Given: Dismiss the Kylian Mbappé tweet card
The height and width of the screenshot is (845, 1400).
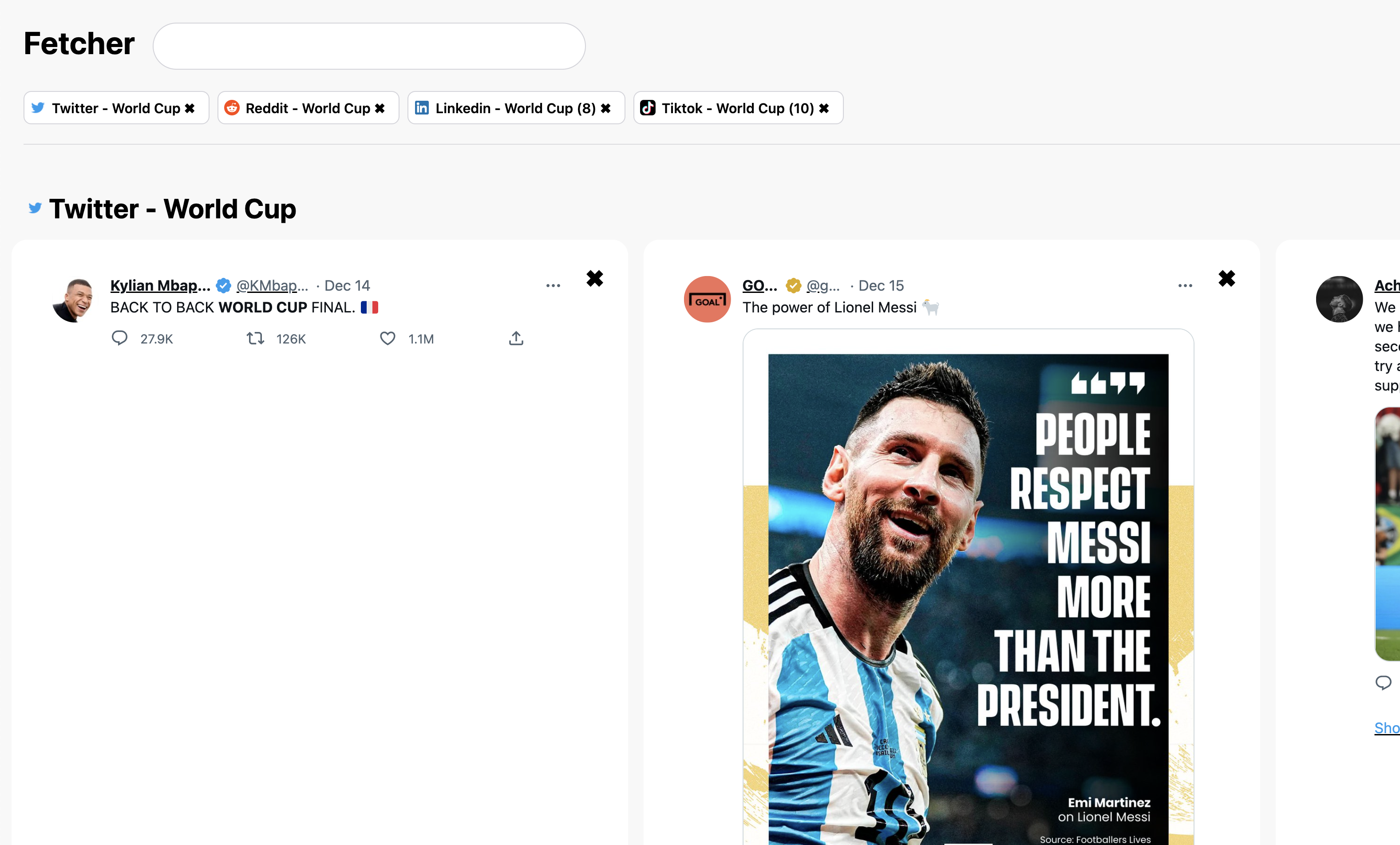Looking at the screenshot, I should [594, 278].
